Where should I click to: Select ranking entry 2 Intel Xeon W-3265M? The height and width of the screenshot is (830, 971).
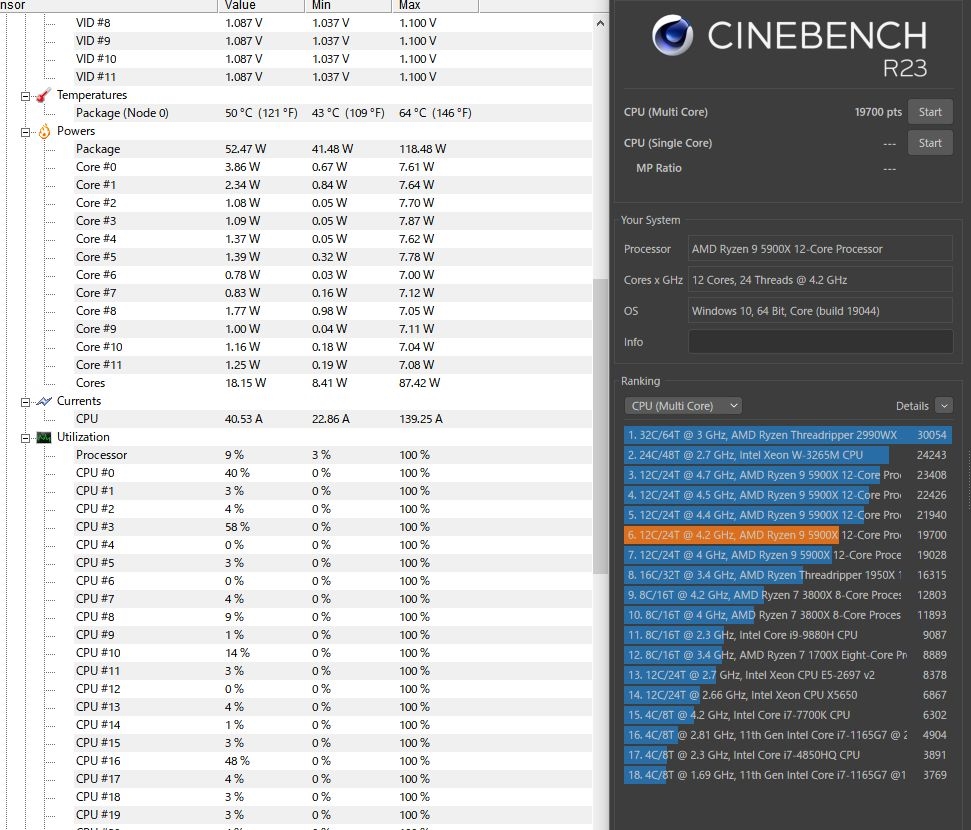[788, 455]
